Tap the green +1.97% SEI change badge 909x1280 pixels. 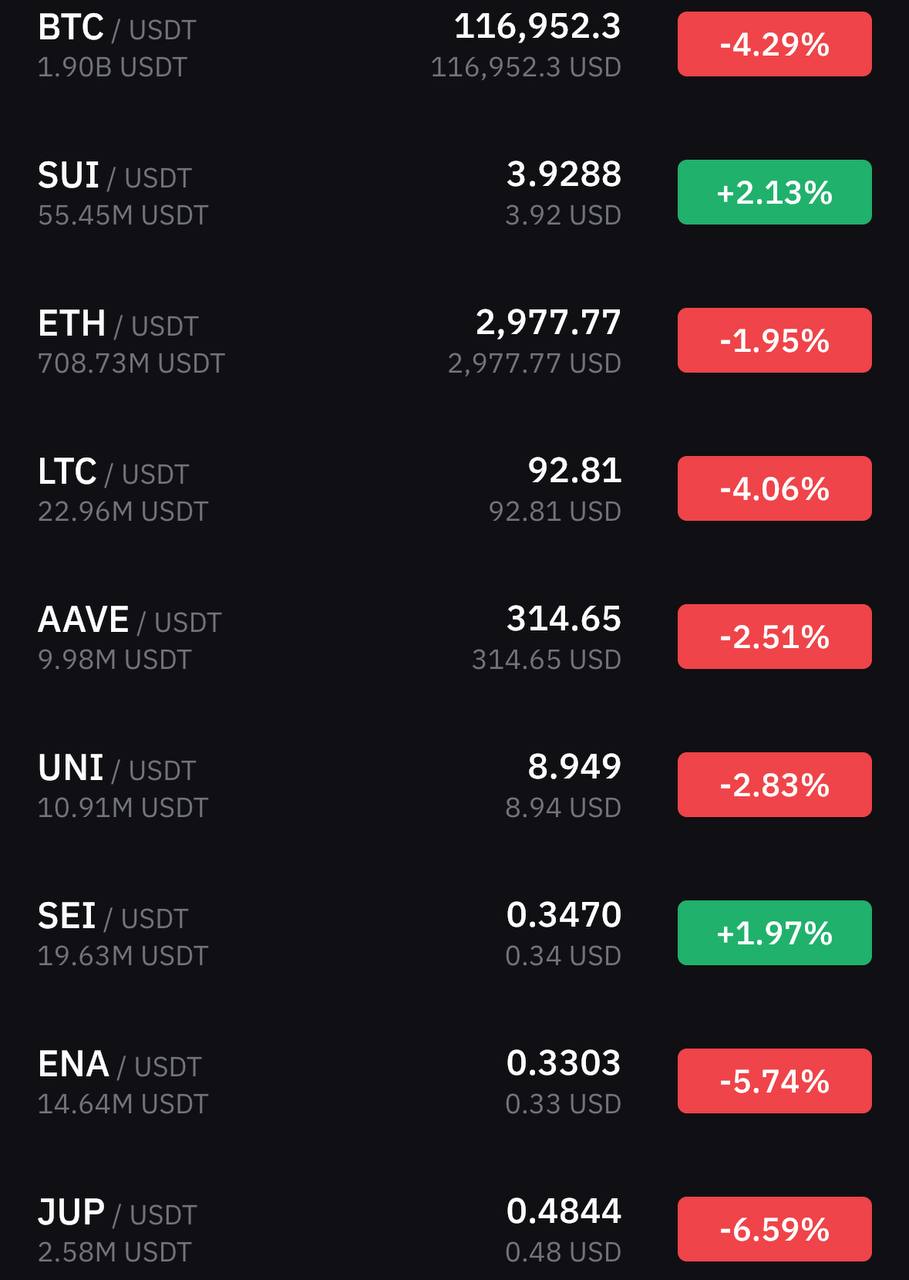775,932
